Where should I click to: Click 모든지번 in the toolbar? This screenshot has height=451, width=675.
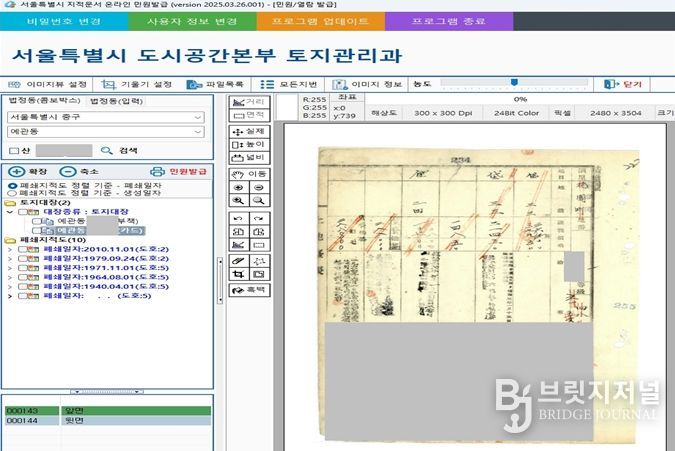(289, 84)
